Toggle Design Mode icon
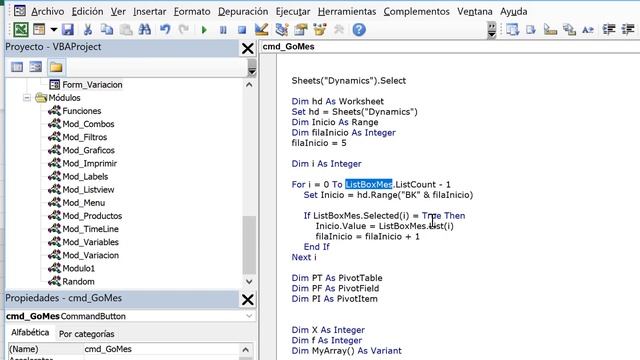Viewport: 640px width, 360px height. 261,30
